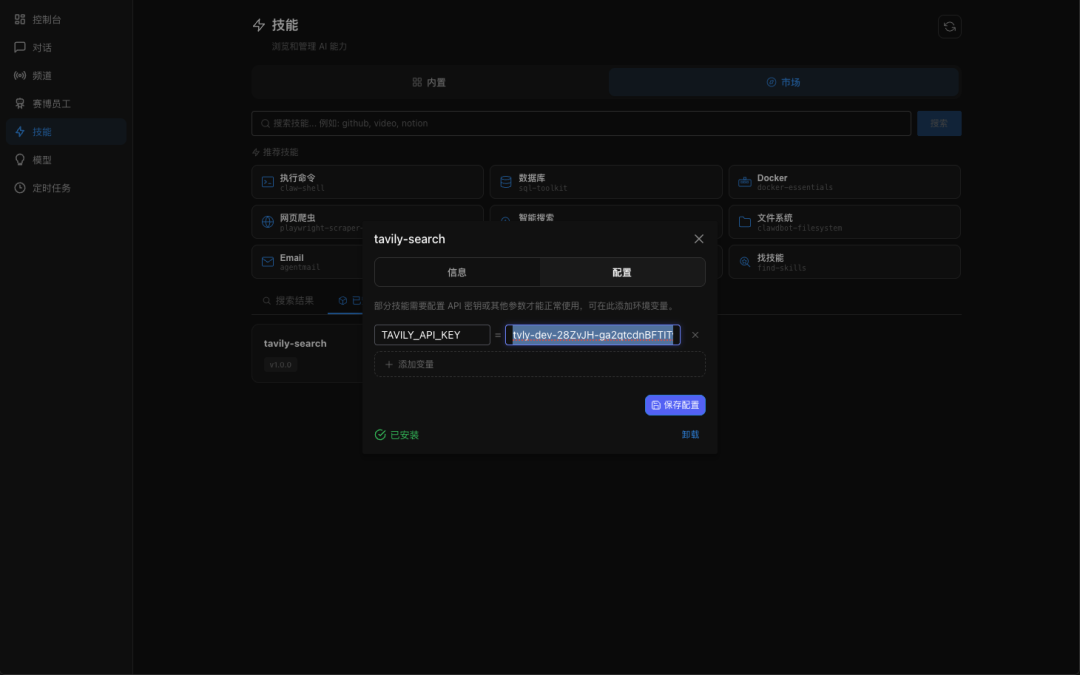1080x675 pixels.
Task: Close the tavily-search dialog
Action: point(698,239)
